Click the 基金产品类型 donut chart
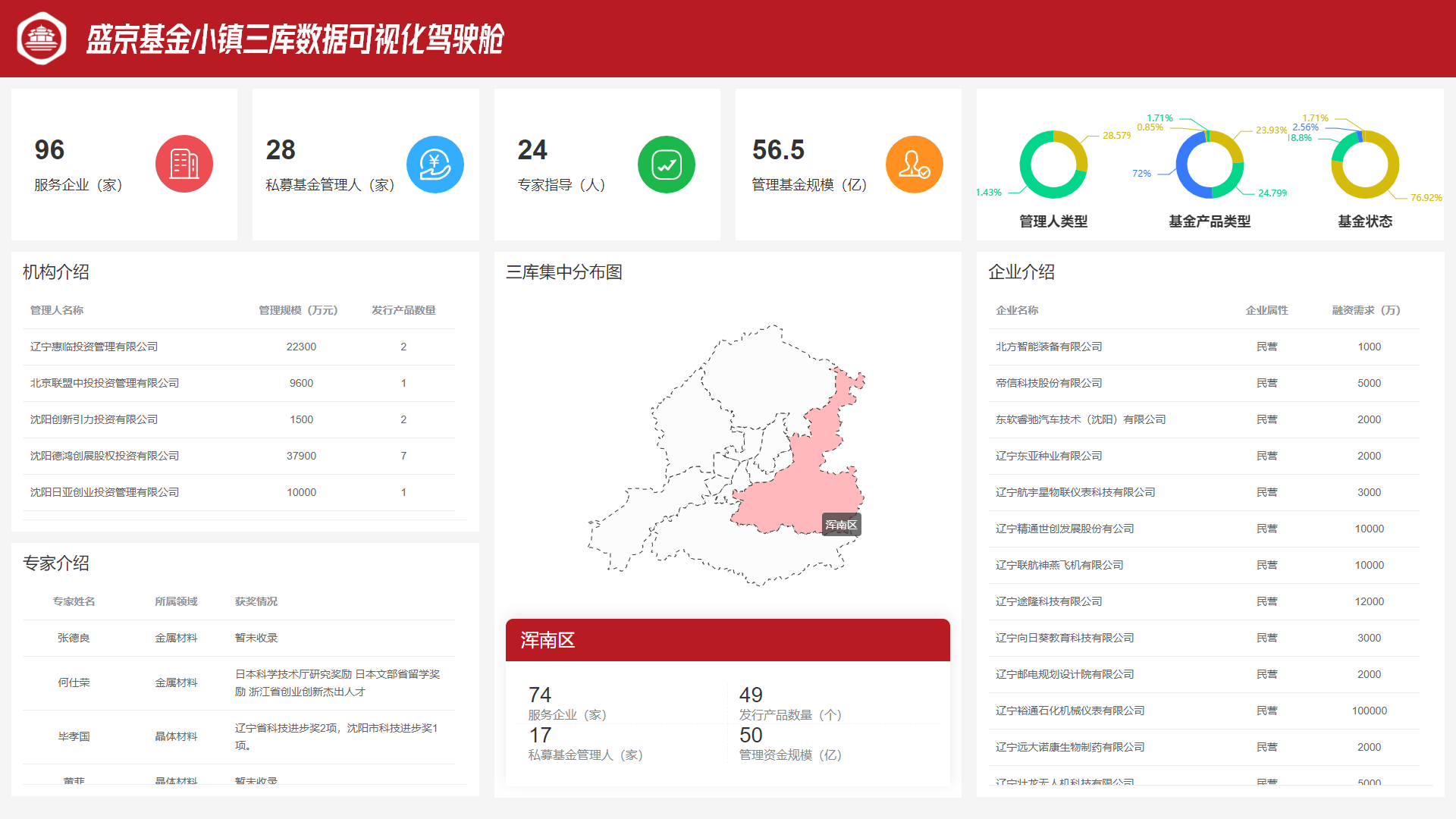1456x819 pixels. [1210, 165]
